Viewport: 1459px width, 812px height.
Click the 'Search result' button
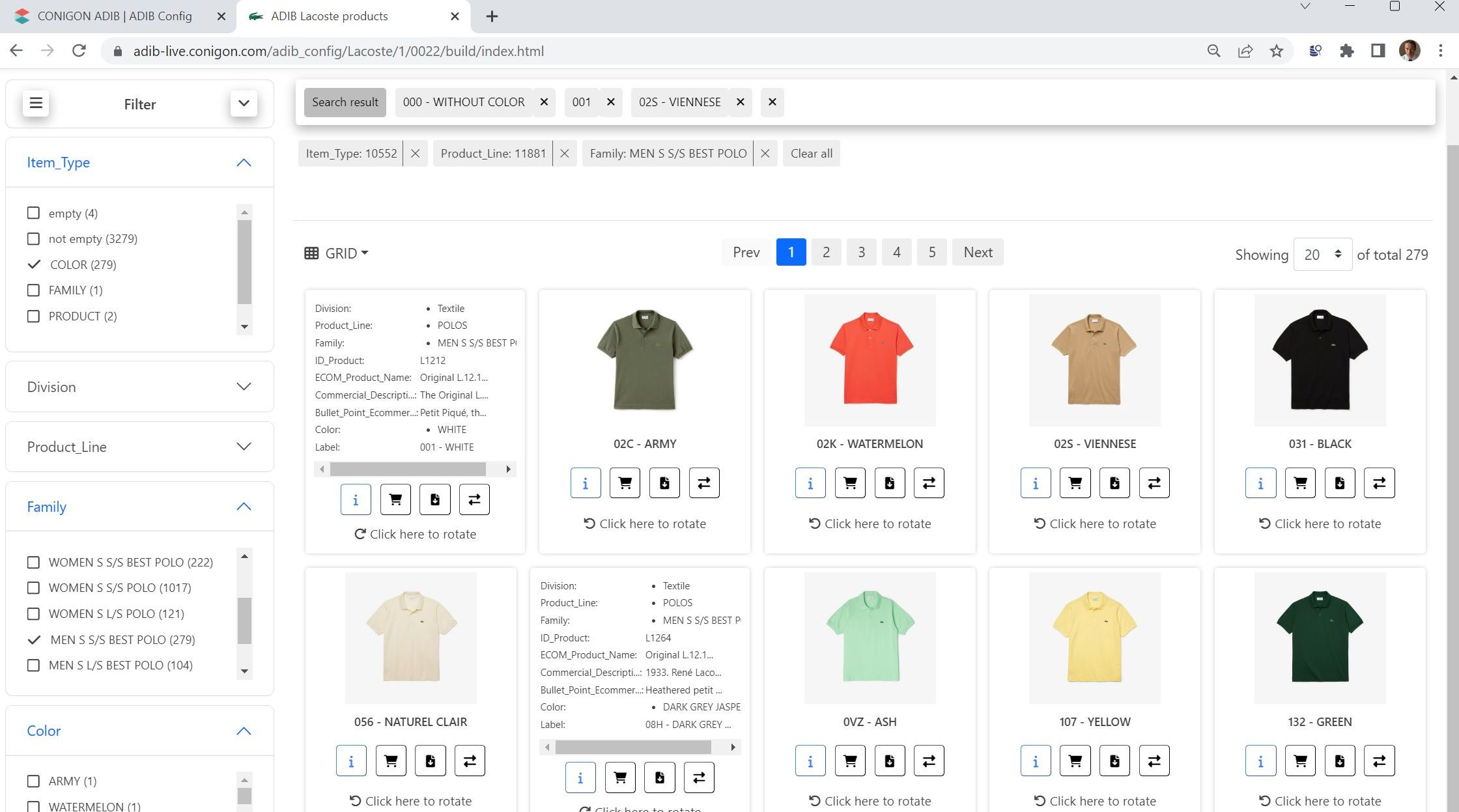(345, 102)
